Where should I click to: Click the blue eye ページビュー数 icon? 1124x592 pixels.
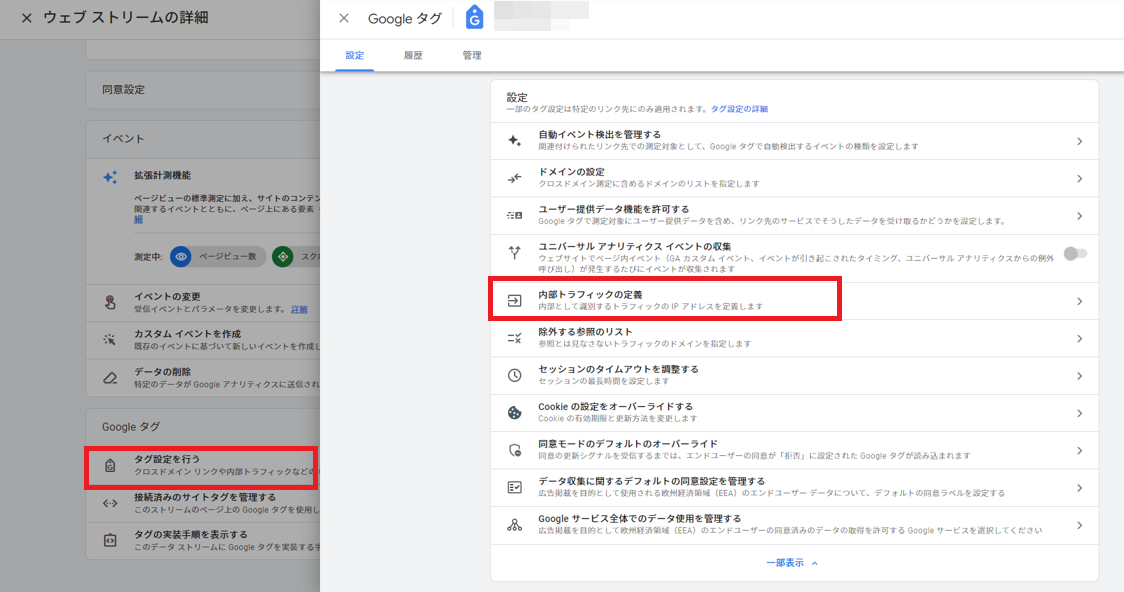click(181, 256)
